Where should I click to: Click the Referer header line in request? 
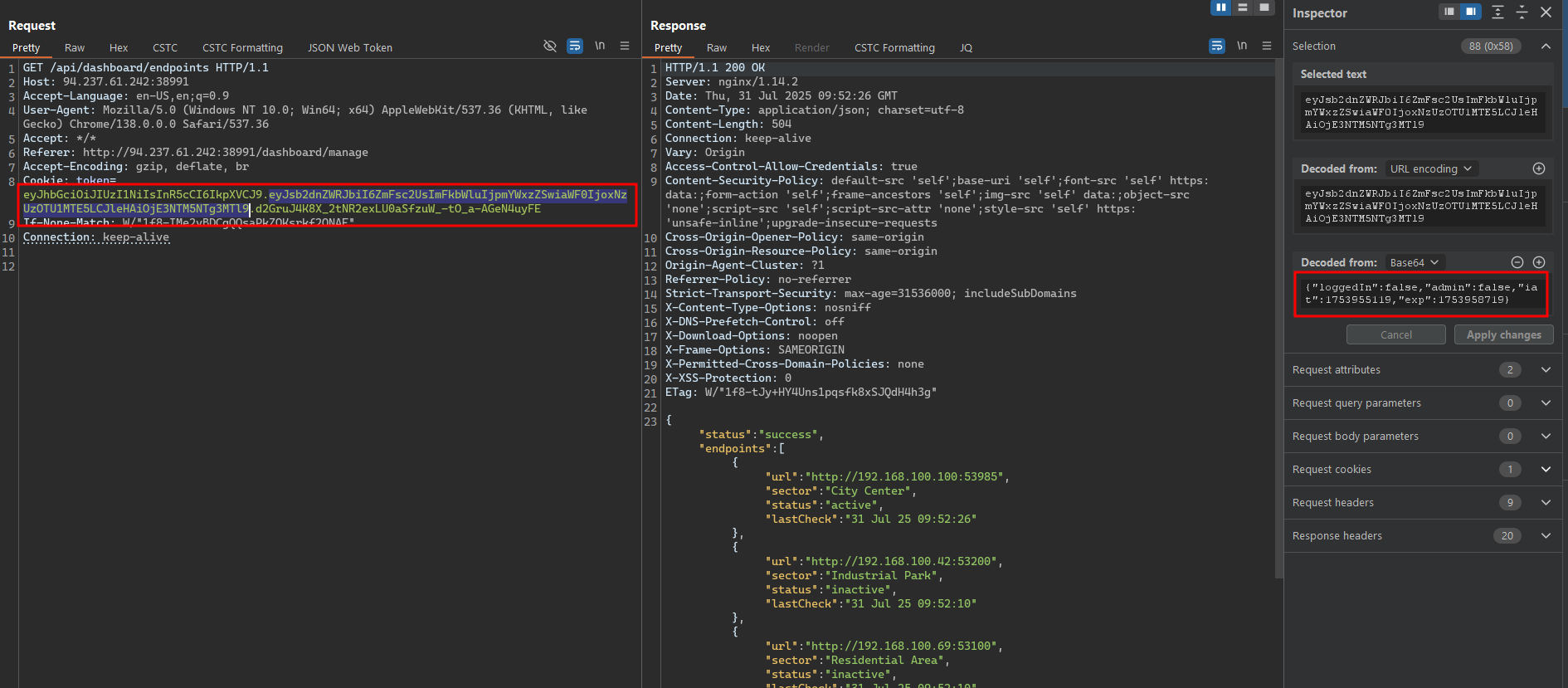196,152
